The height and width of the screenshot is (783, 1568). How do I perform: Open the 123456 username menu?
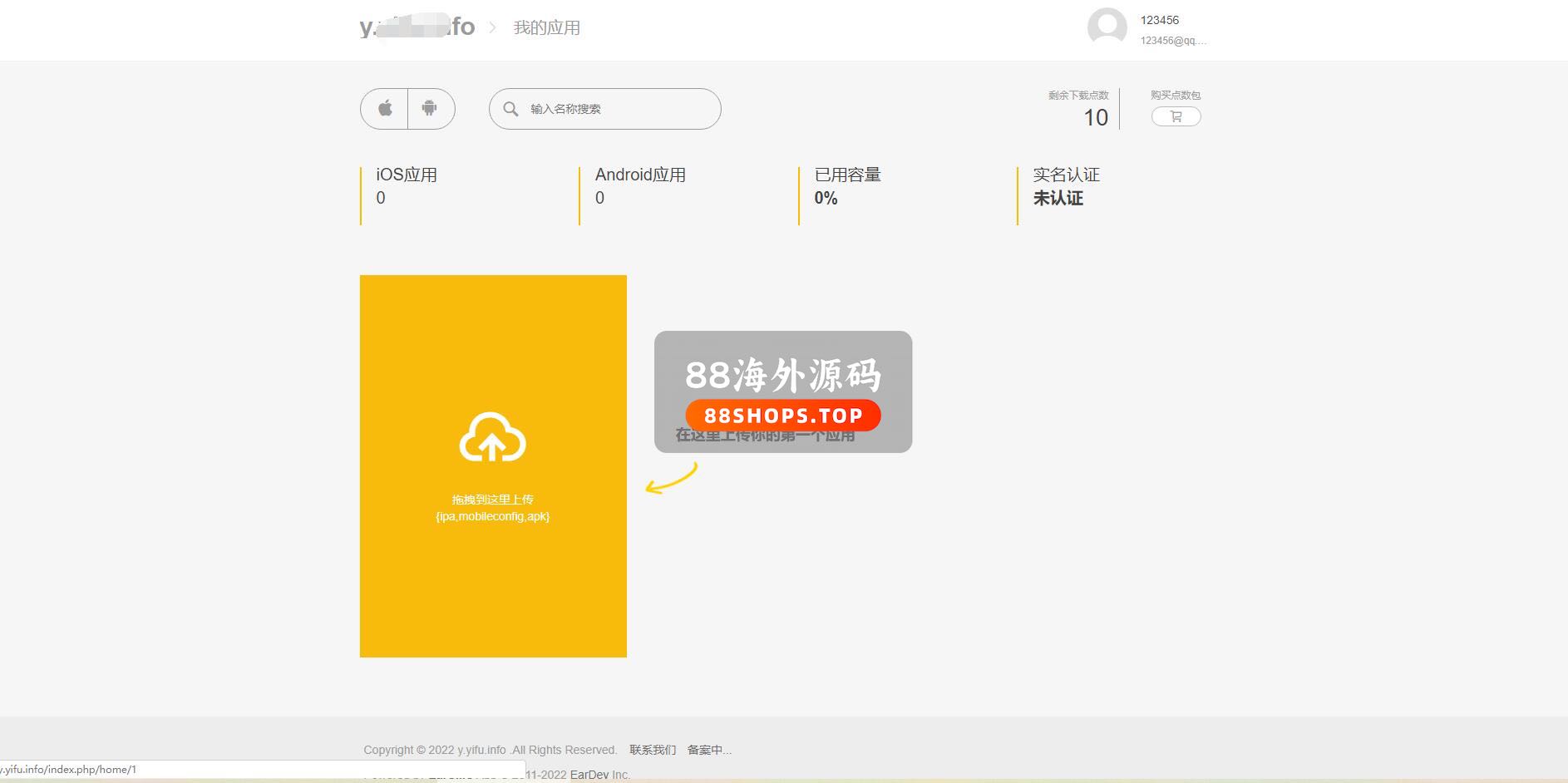1159,20
